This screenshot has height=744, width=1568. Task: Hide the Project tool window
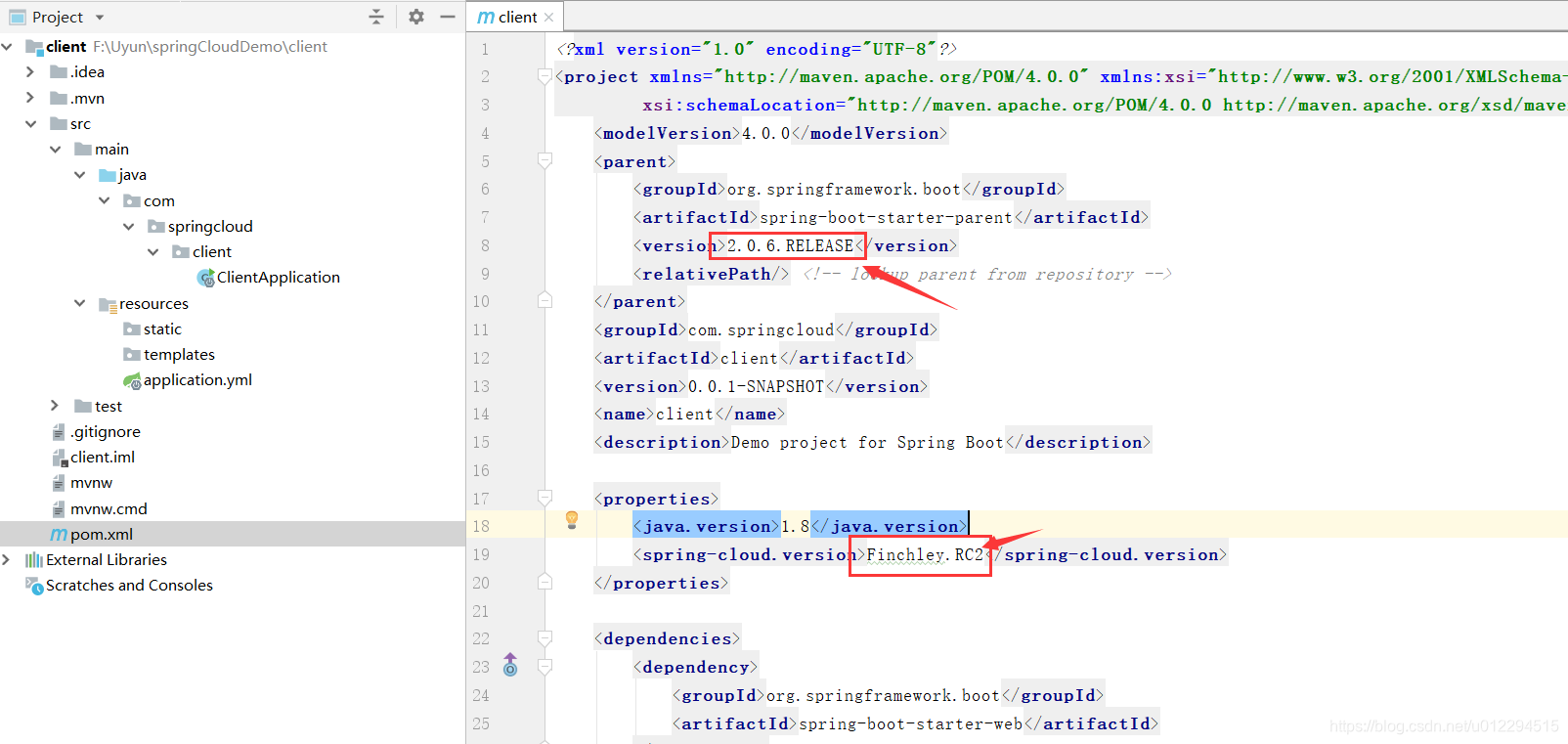tap(448, 17)
